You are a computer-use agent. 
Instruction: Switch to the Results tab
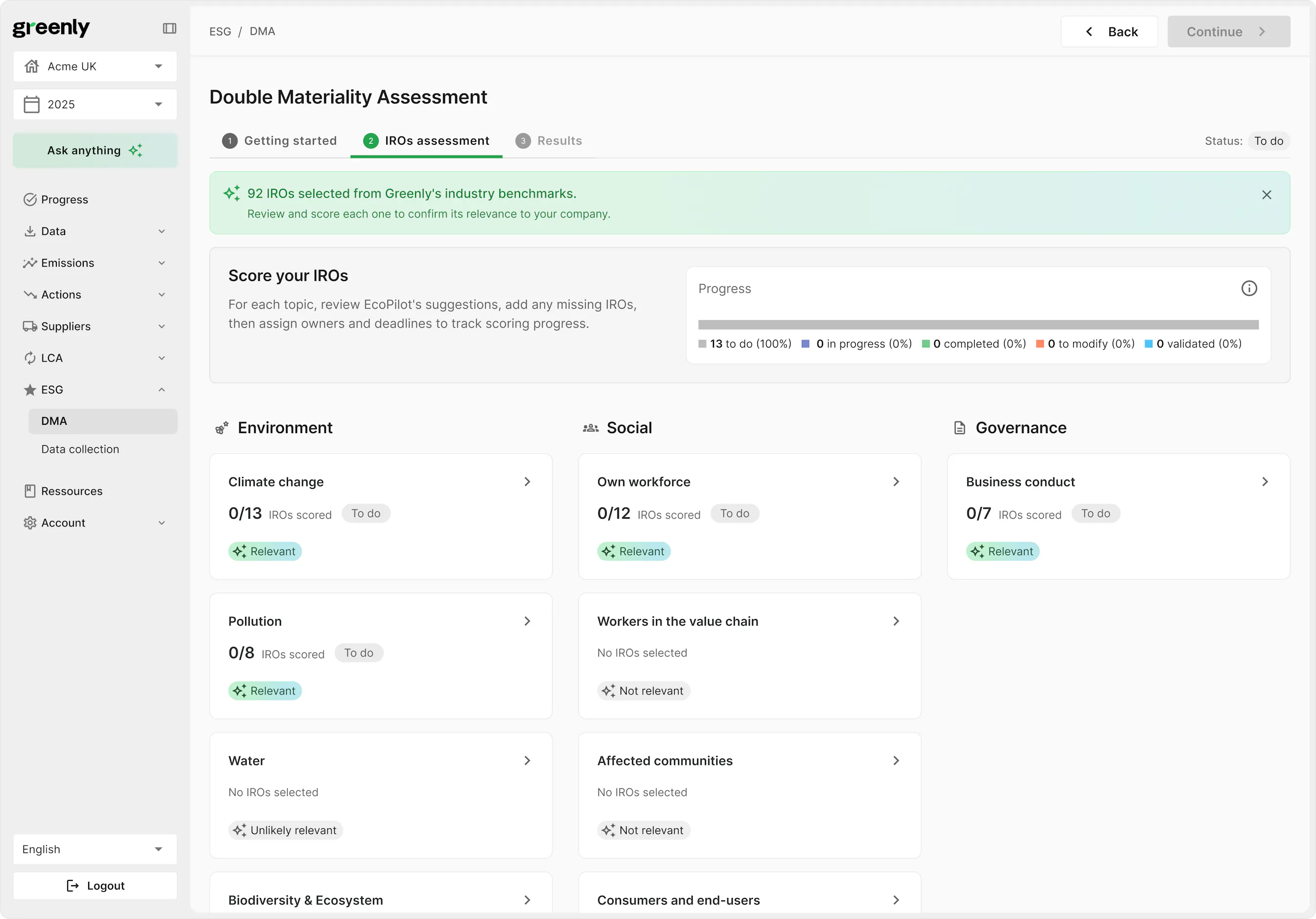pyautogui.click(x=548, y=140)
